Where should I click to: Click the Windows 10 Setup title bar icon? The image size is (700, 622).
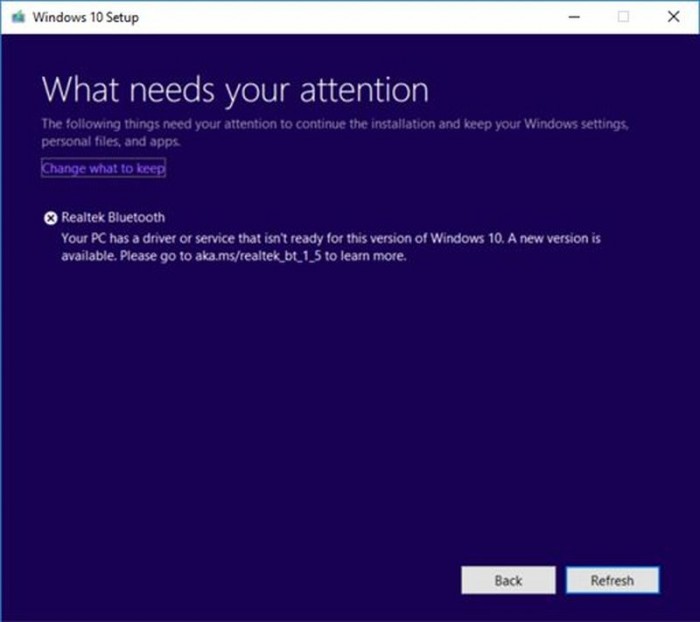(x=15, y=17)
